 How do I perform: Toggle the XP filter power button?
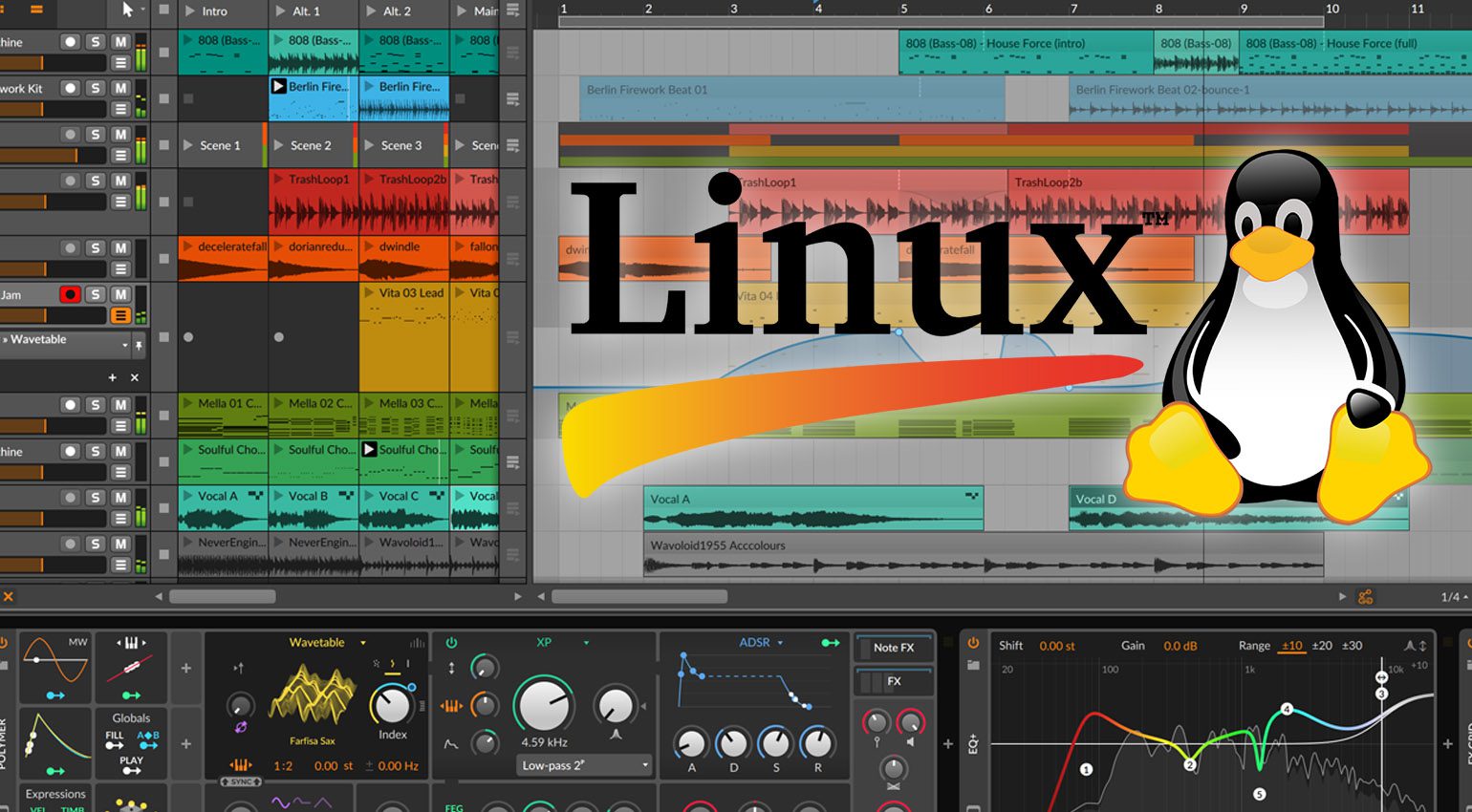point(451,643)
